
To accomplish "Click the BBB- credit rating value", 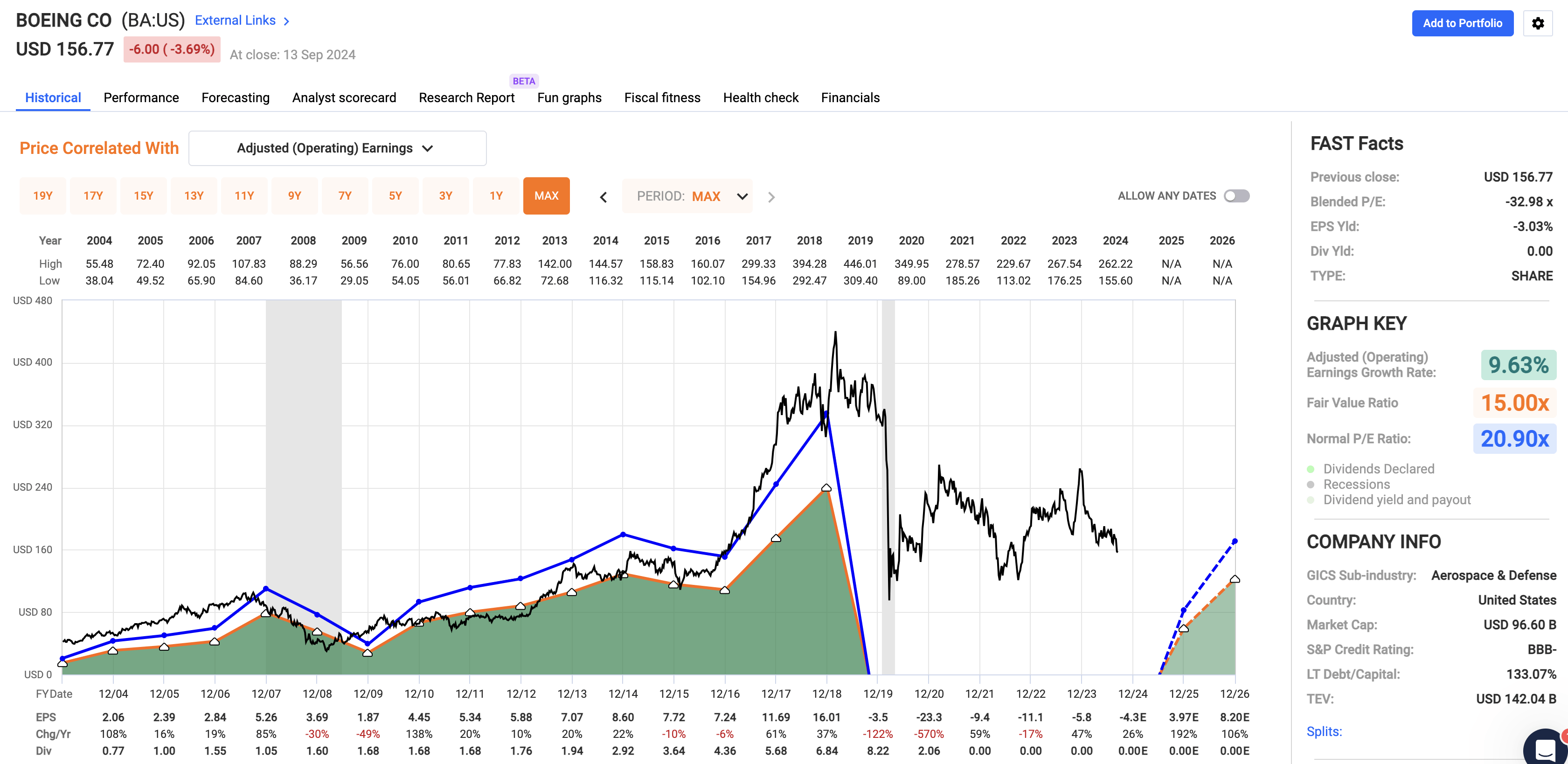I will pos(1541,650).
